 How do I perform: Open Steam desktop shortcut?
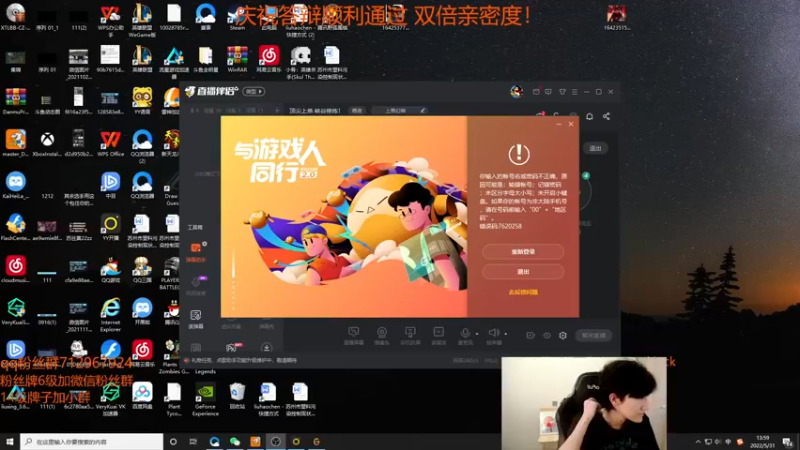237,17
